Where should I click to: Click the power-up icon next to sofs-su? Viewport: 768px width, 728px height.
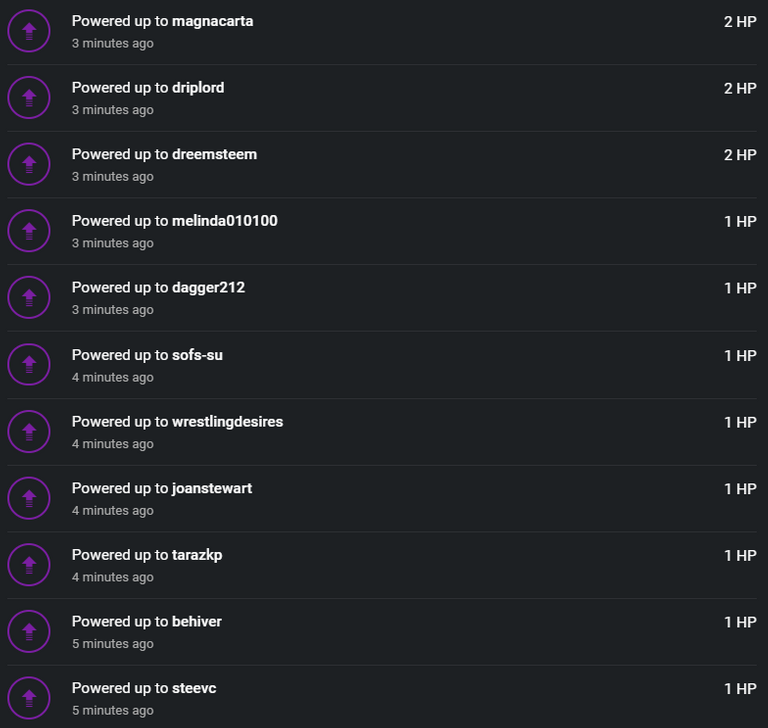click(29, 364)
